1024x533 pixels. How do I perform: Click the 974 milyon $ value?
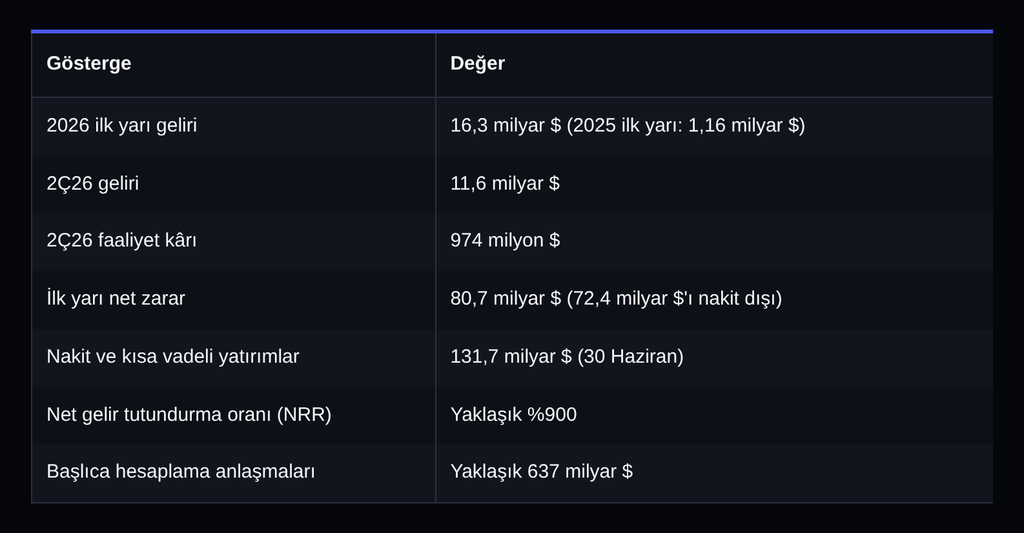[x=505, y=240]
